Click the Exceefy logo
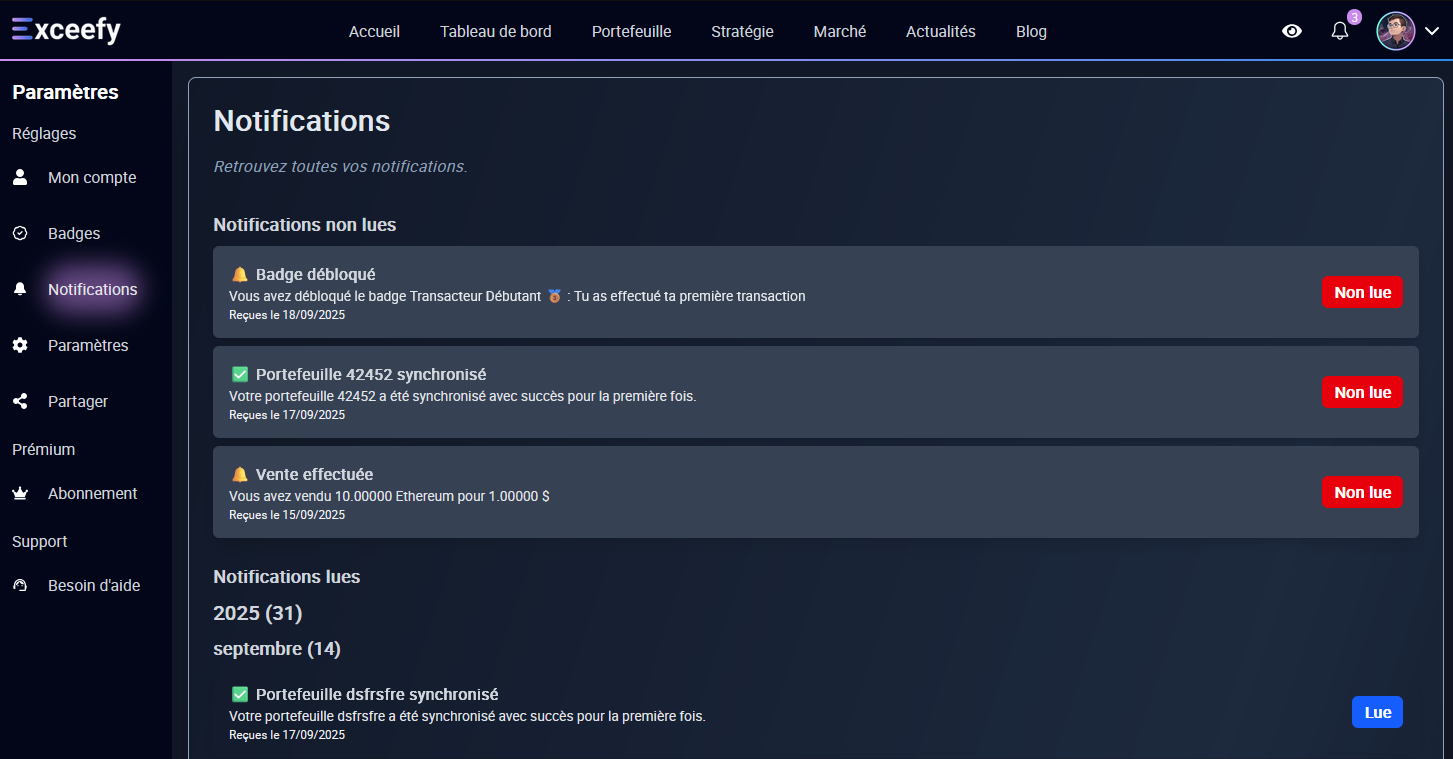The width and height of the screenshot is (1453, 759). click(x=66, y=30)
